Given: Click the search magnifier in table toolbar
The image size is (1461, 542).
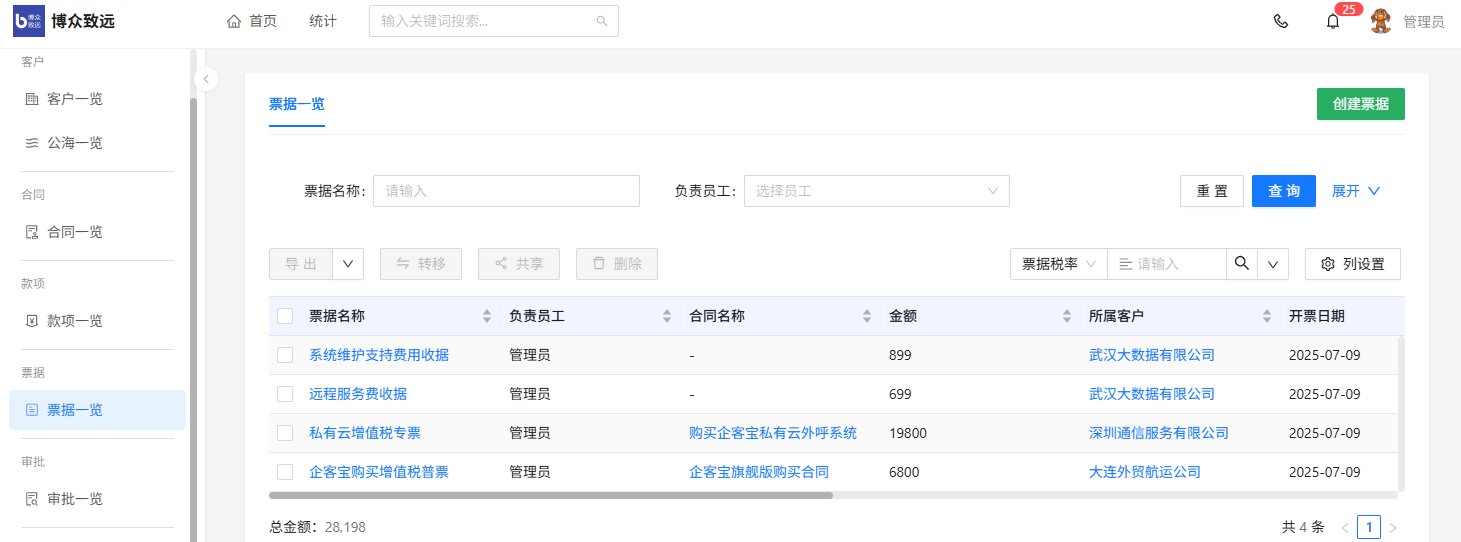Looking at the screenshot, I should tap(1241, 264).
